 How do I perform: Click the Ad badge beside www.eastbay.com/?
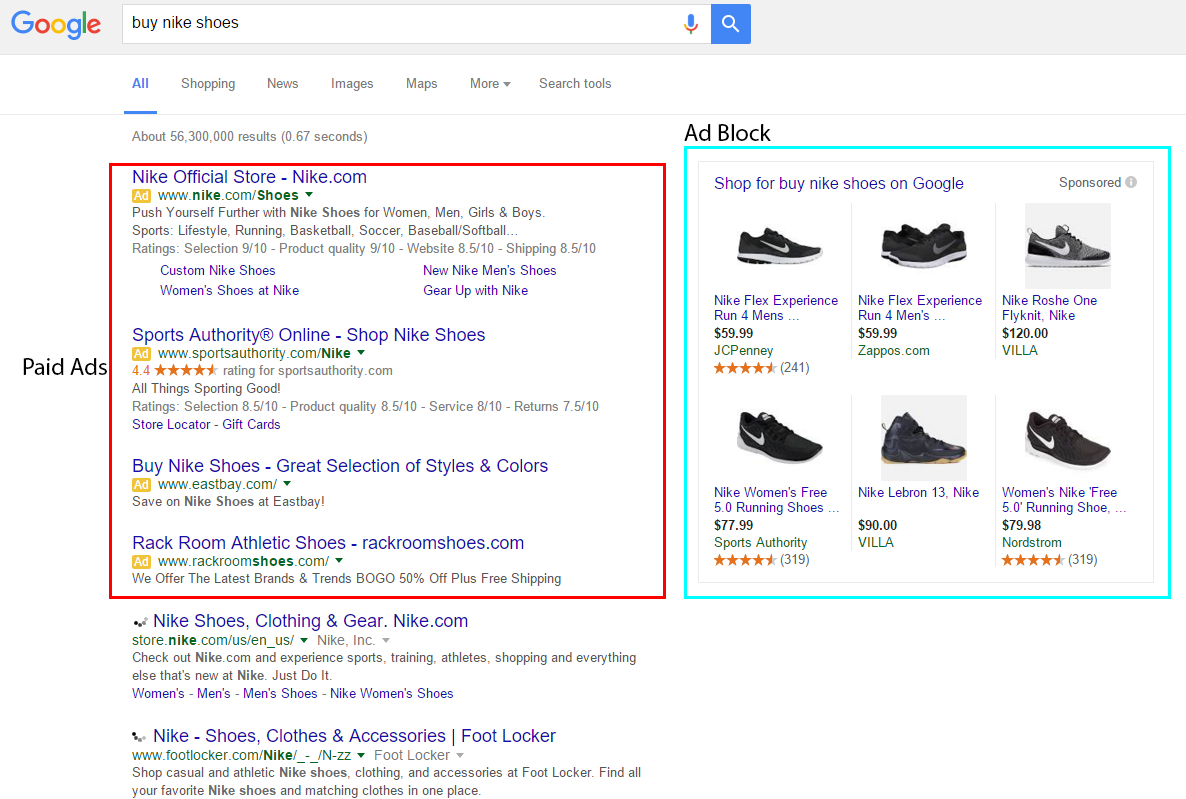coord(141,485)
